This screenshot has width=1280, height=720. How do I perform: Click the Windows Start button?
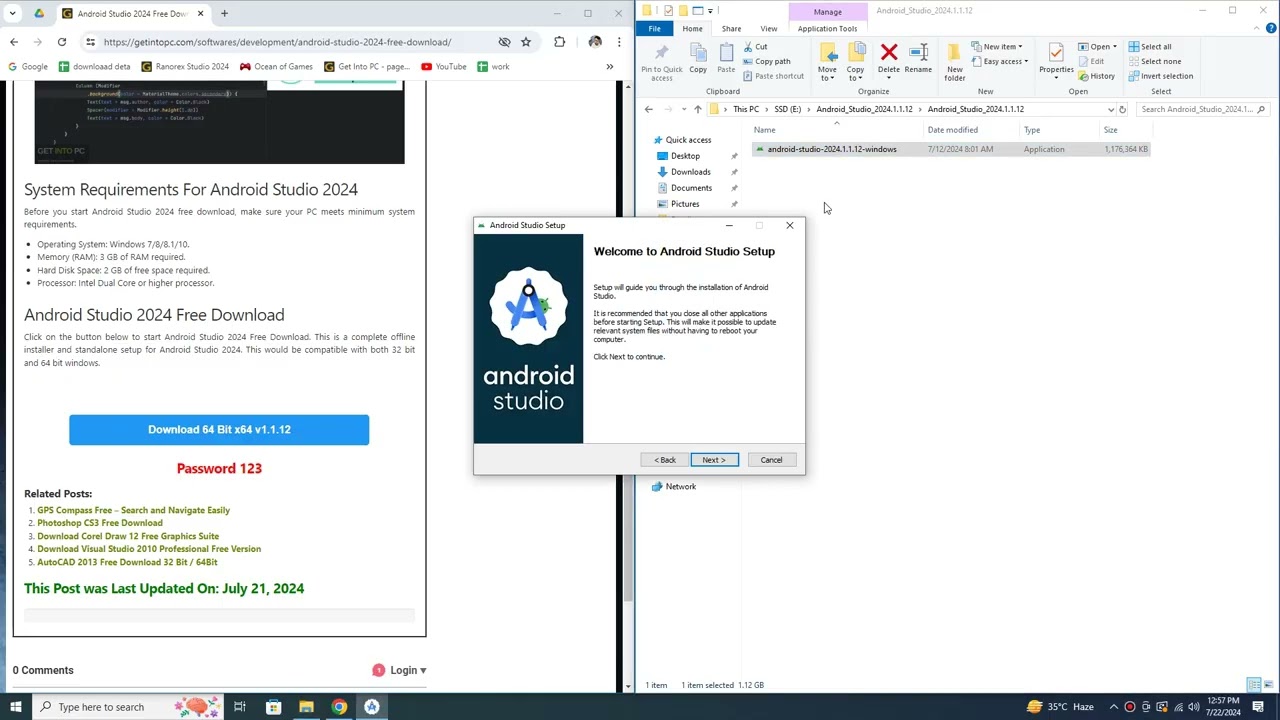point(15,707)
